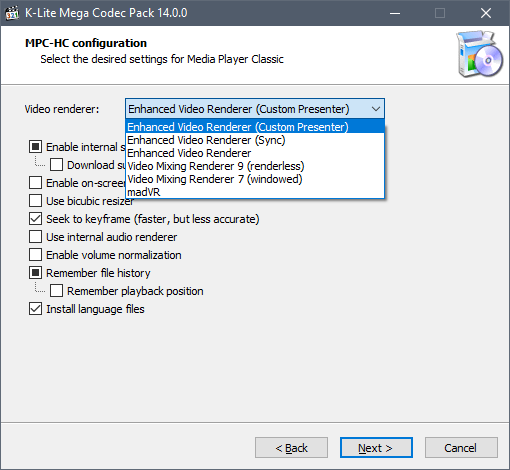Enable volume normalization checkbox
Screen dimensions: 510x470
36,255
